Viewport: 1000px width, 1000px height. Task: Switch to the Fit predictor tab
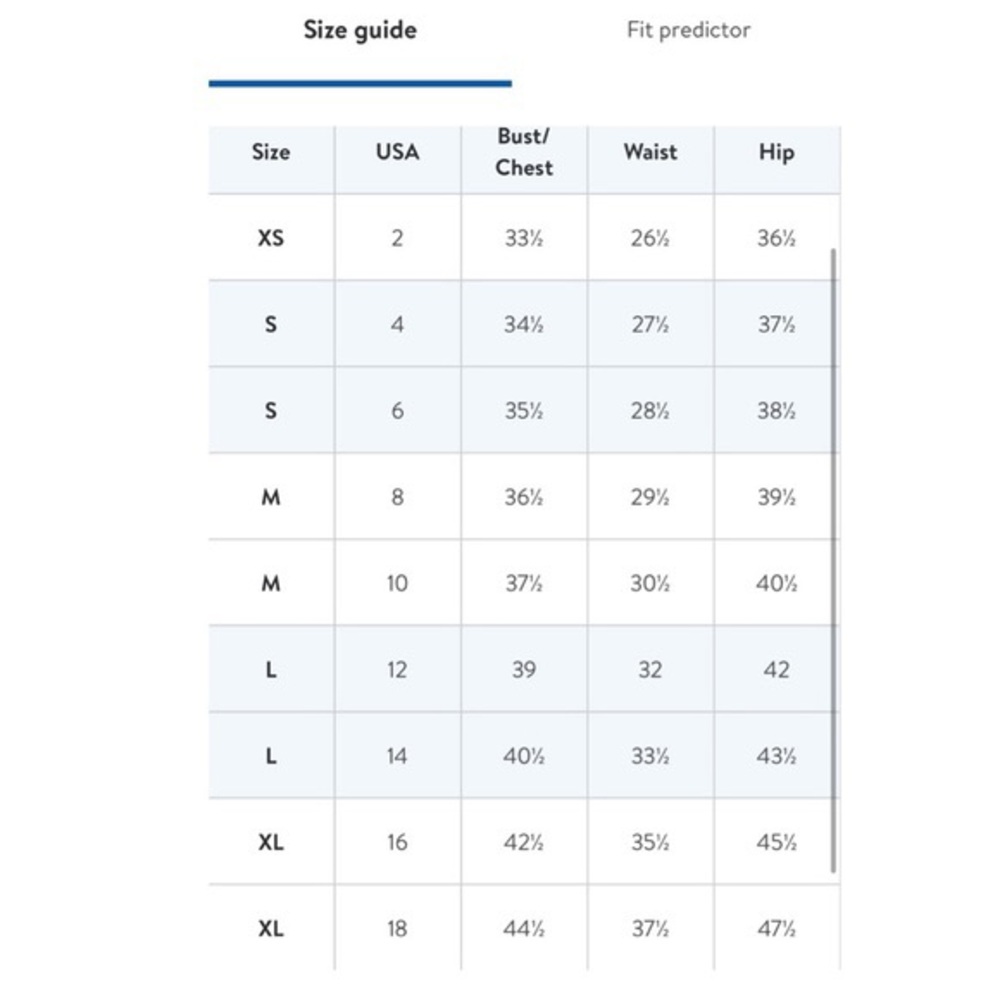[x=688, y=30]
